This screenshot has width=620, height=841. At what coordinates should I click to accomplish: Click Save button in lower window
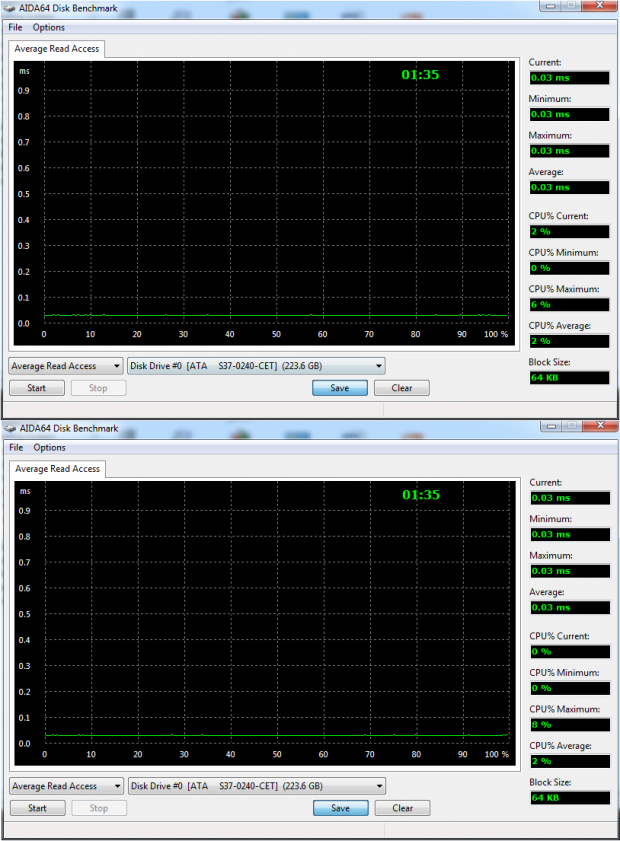341,808
